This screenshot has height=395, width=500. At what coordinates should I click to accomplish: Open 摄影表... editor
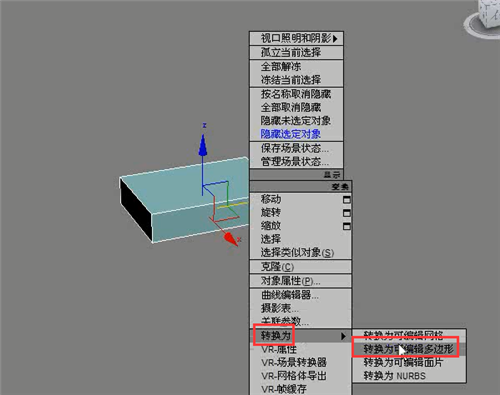[x=301, y=308]
